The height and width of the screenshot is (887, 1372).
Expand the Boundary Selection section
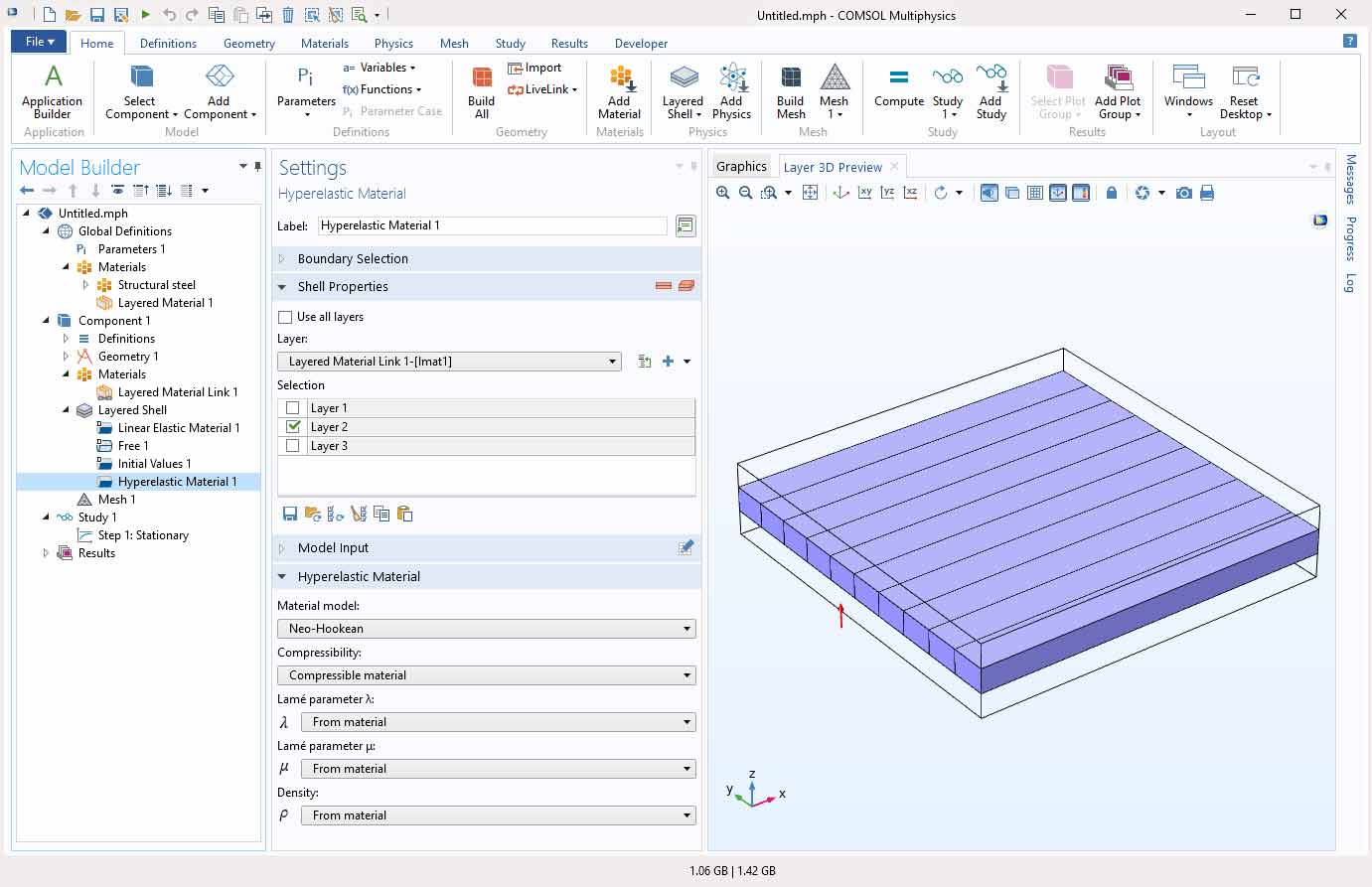pyautogui.click(x=353, y=258)
